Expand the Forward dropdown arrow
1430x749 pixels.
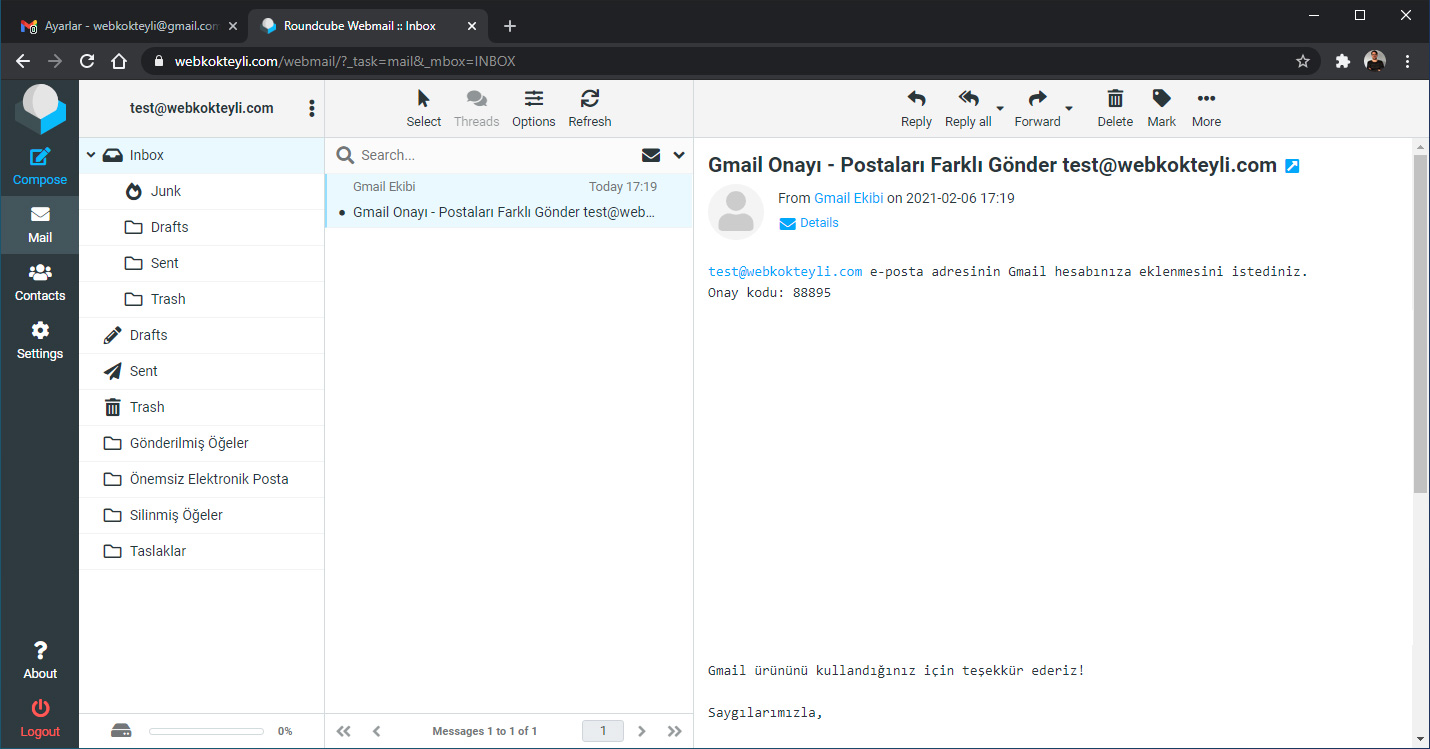tap(1069, 108)
